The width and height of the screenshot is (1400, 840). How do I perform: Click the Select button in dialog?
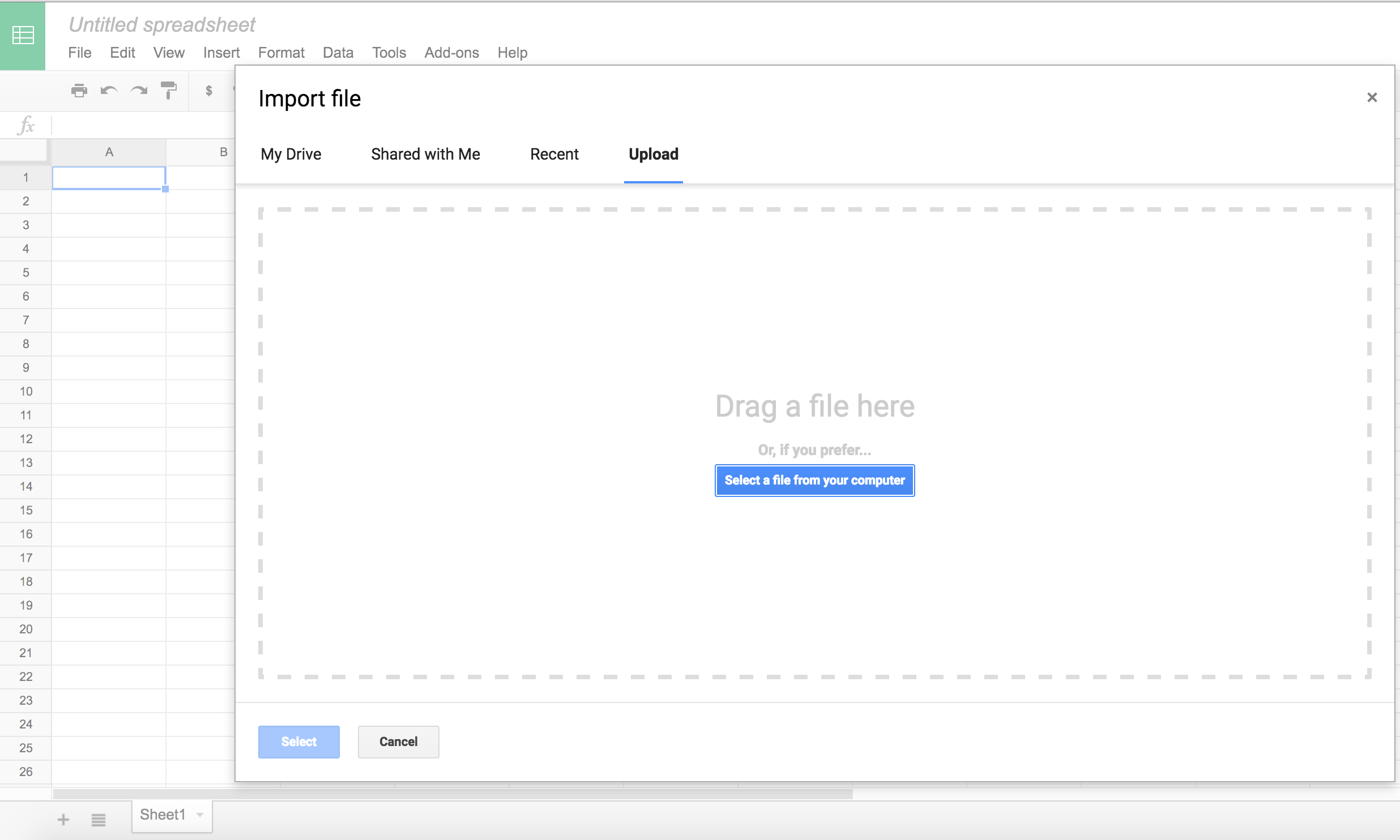click(299, 742)
